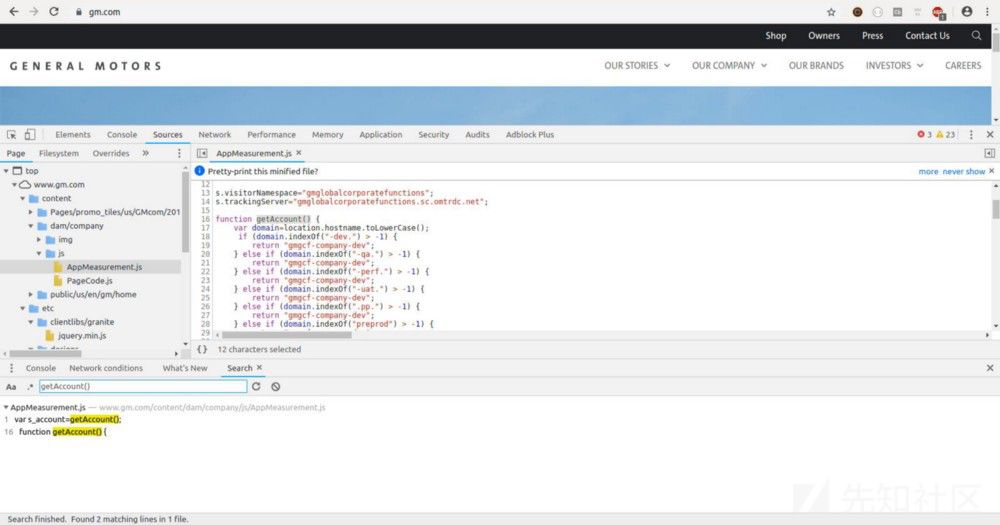
Task: Expand the img folder
Action: pyautogui.click(x=39, y=240)
